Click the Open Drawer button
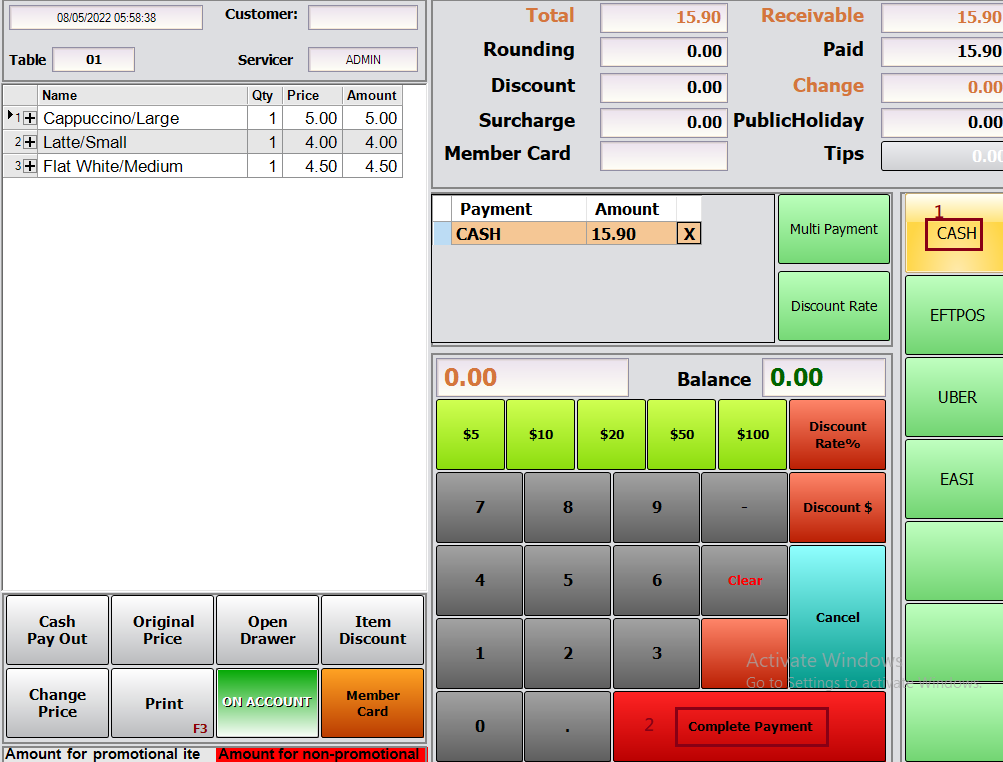This screenshot has height=762, width=1003. 267,630
